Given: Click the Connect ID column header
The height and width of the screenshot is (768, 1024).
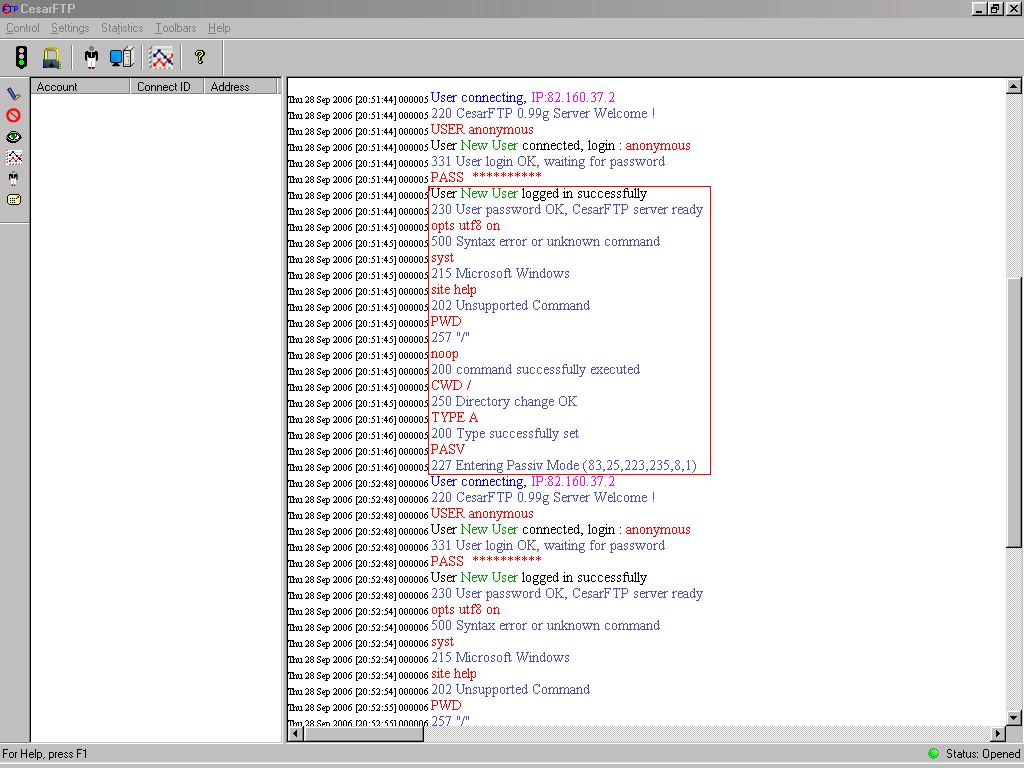Looking at the screenshot, I should (167, 86).
